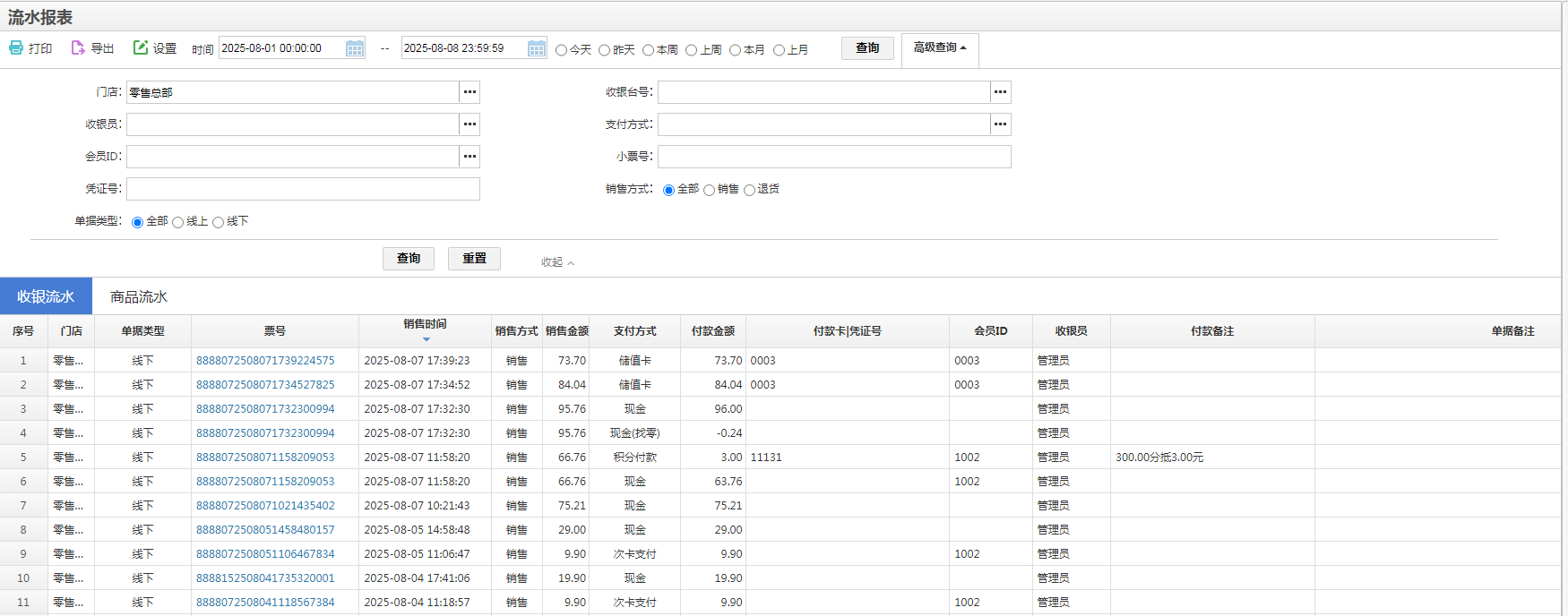
Task: Select the 本月 time range radio
Action: coord(736,50)
